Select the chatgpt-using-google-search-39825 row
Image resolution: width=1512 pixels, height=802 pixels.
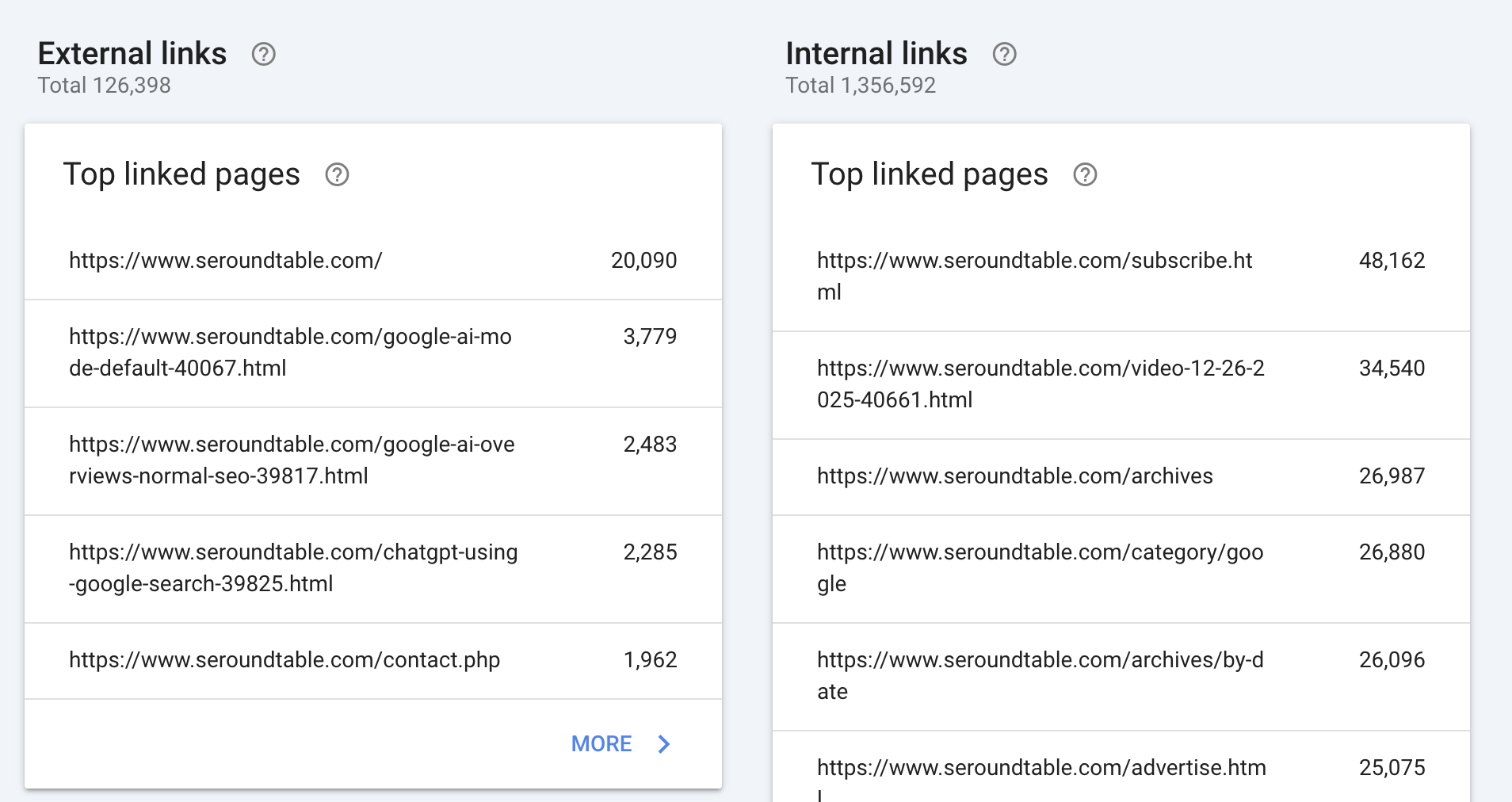372,568
